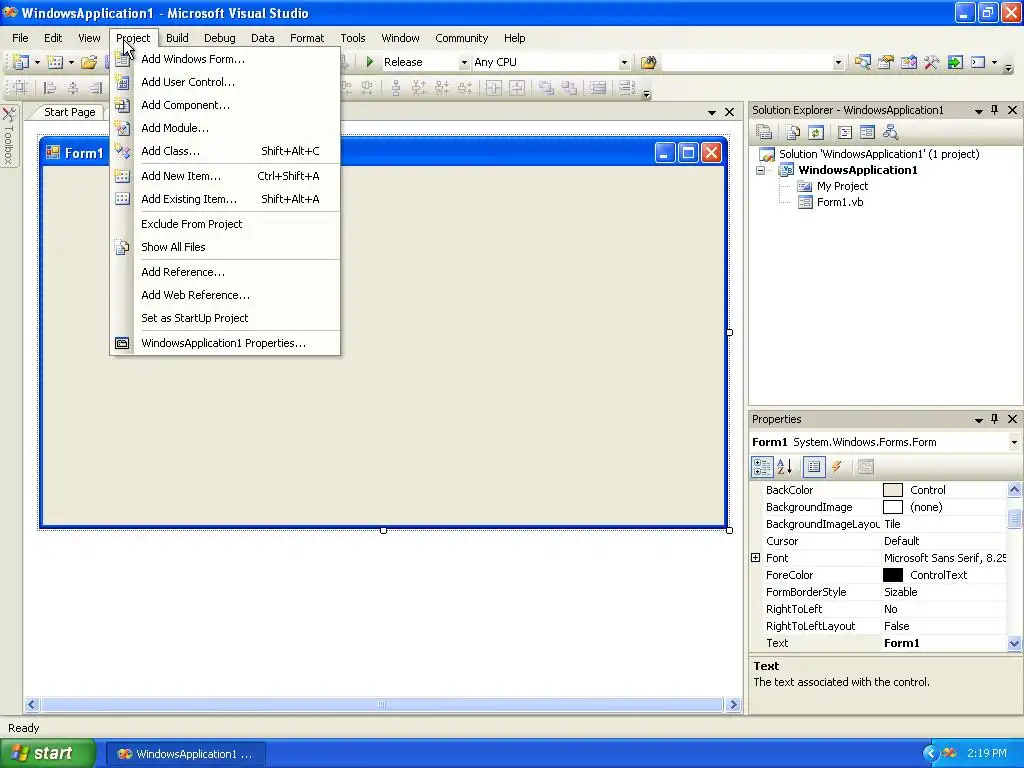Click Show All Files icon in Solution Explorer

[x=793, y=133]
